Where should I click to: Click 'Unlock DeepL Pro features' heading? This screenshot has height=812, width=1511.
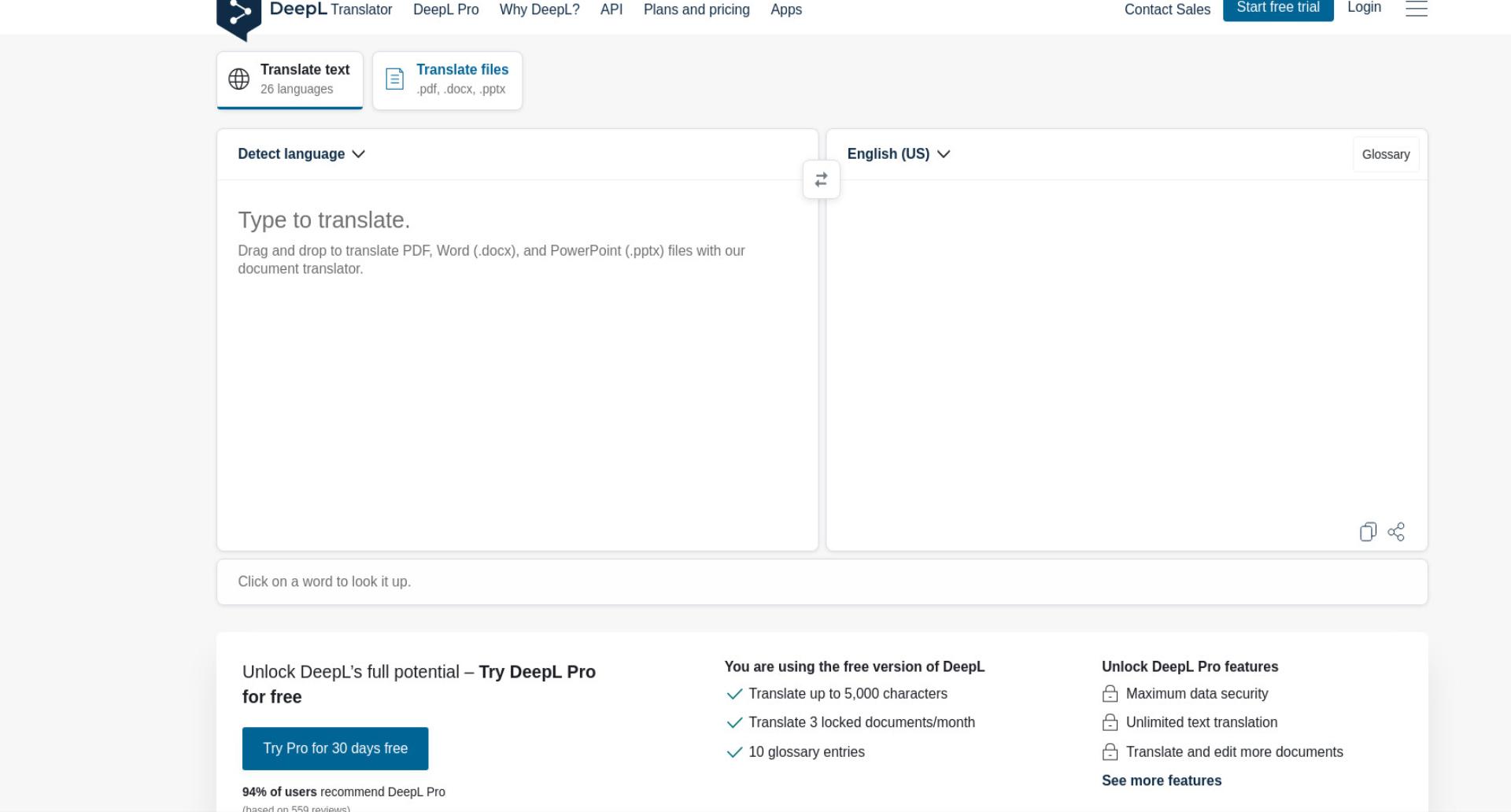tap(1190, 667)
